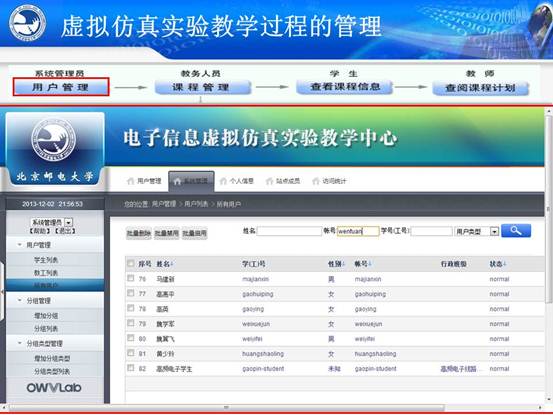Select the highlighted 系统管理 navigation tab
Screen dimensions: 553x415
coord(191,181)
